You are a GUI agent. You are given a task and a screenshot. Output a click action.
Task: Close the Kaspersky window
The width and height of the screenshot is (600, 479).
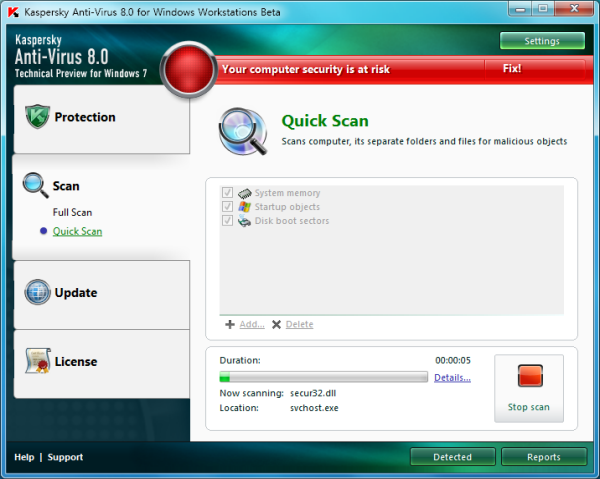(574, 9)
